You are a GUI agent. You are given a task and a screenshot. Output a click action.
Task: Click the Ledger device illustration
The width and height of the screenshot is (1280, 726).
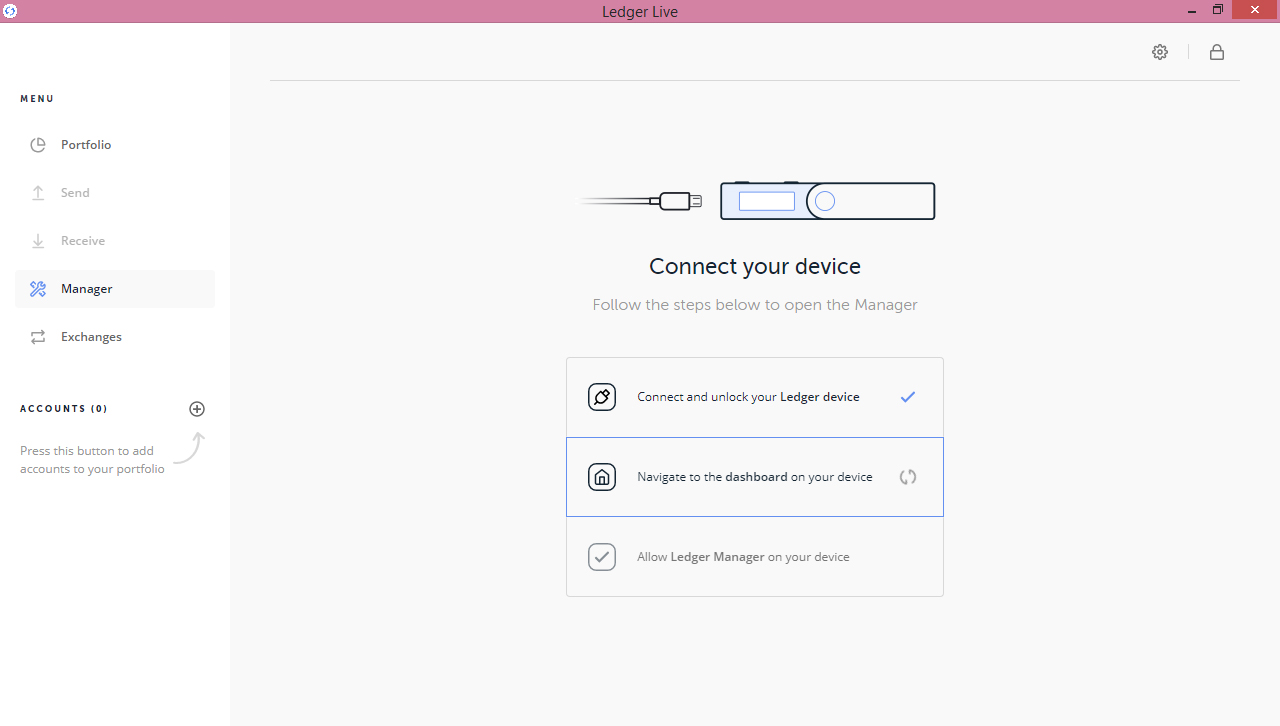[827, 201]
